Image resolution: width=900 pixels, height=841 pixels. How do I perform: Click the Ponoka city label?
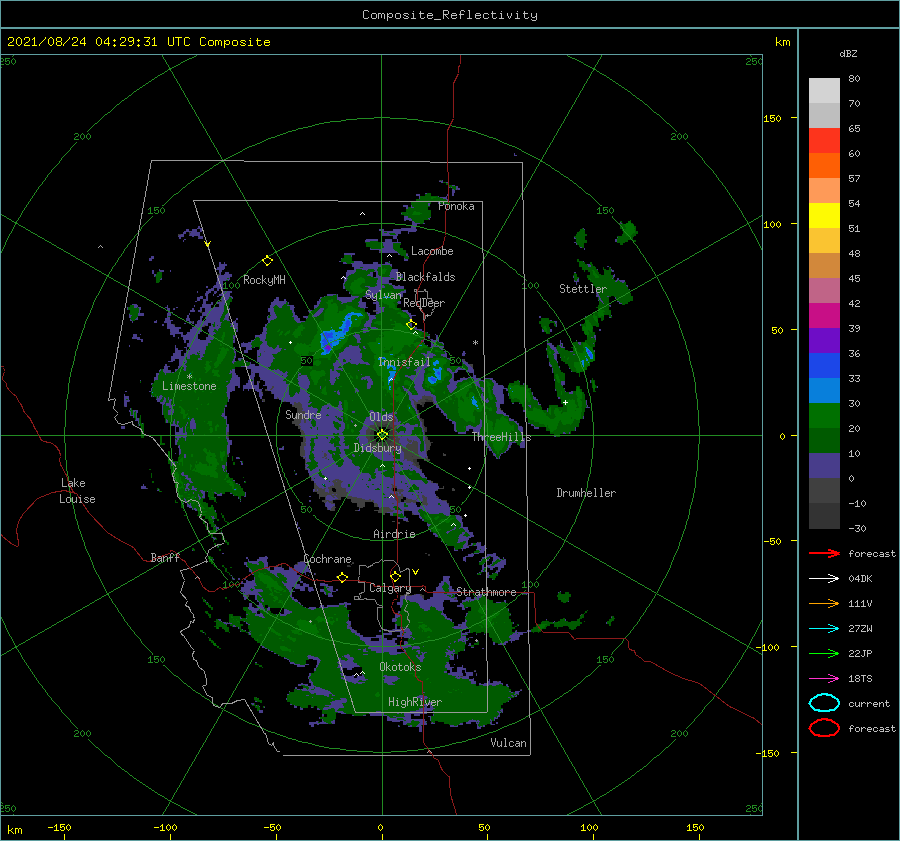(x=456, y=206)
